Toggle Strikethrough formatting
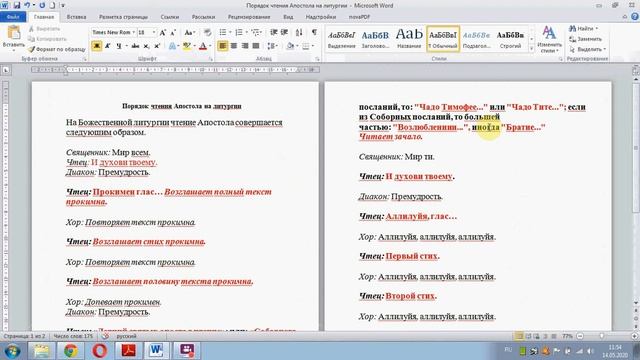The width and height of the screenshot is (640, 360). [x=135, y=46]
